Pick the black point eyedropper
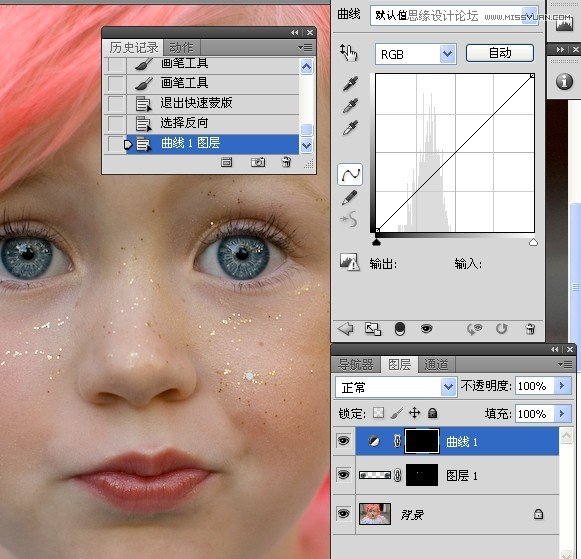Viewport: 581px width, 559px height. (x=350, y=84)
